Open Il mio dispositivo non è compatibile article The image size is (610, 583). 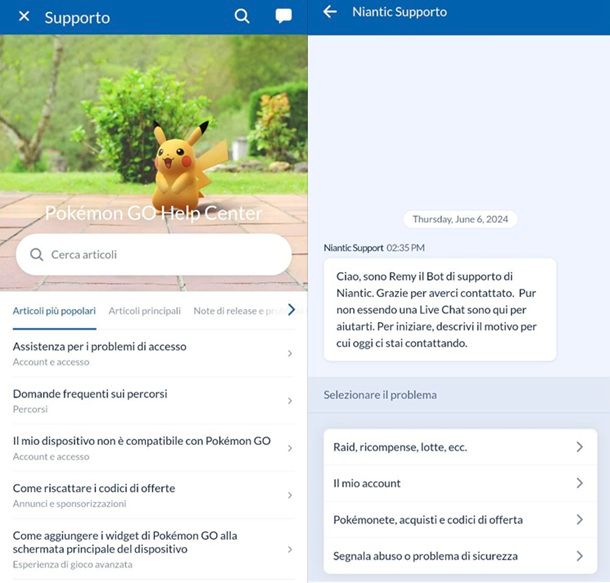[153, 448]
